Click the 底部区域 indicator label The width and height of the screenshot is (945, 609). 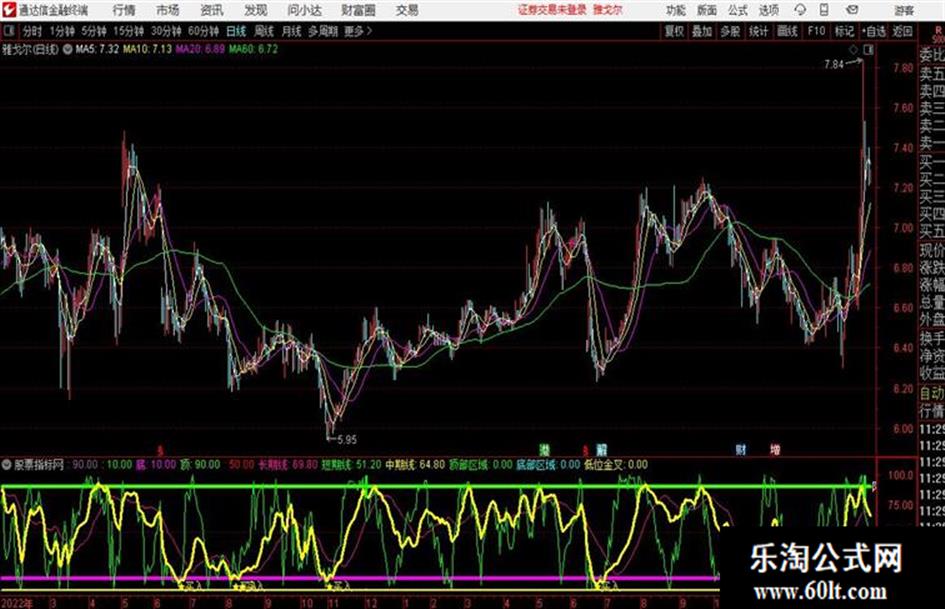536,465
